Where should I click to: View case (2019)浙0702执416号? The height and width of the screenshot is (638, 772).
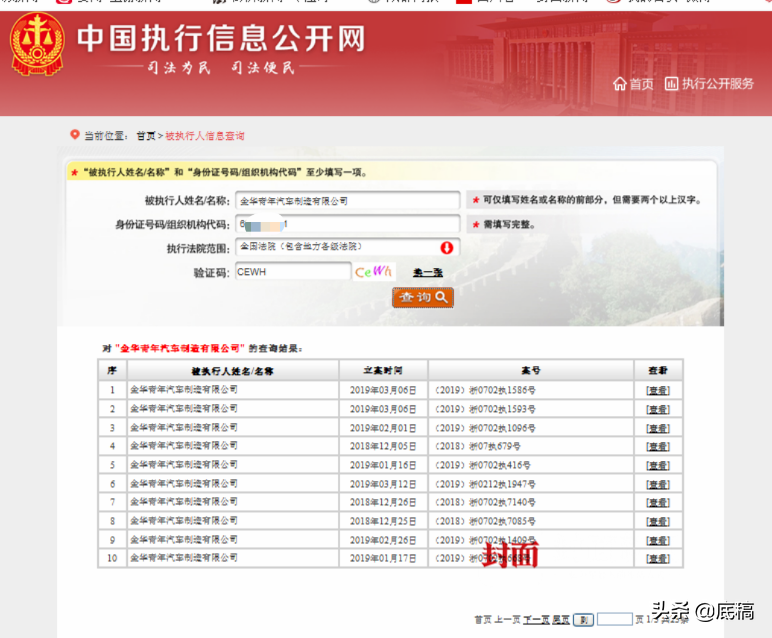[658, 465]
